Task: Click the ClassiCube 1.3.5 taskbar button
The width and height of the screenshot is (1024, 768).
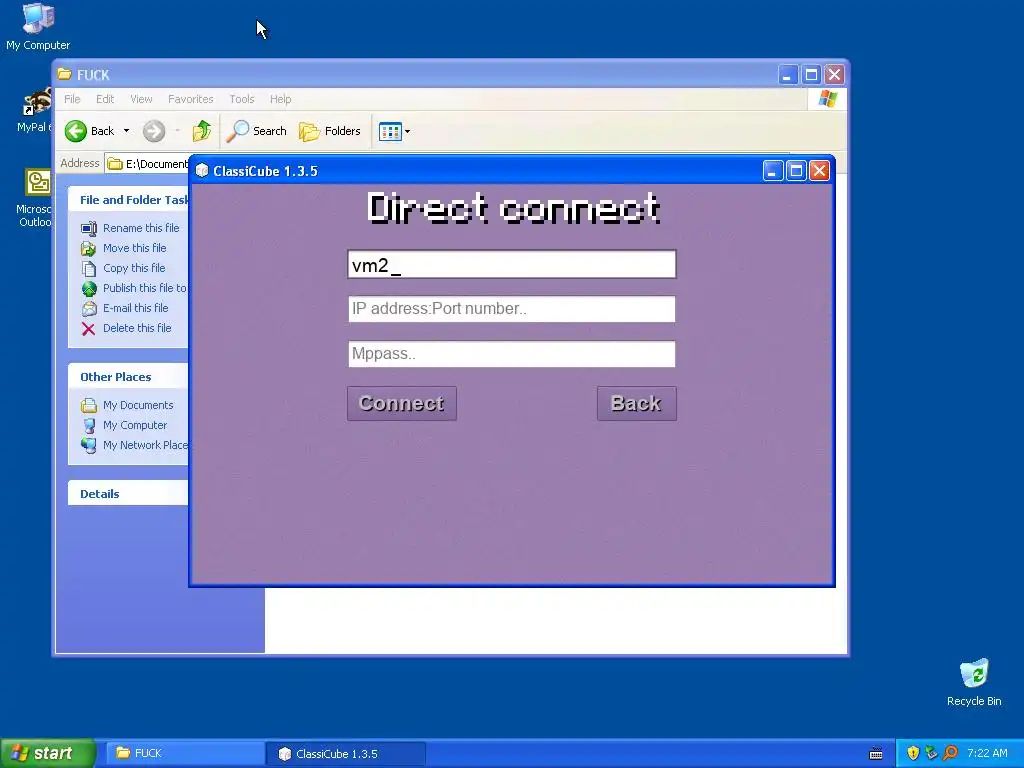Action: point(346,754)
